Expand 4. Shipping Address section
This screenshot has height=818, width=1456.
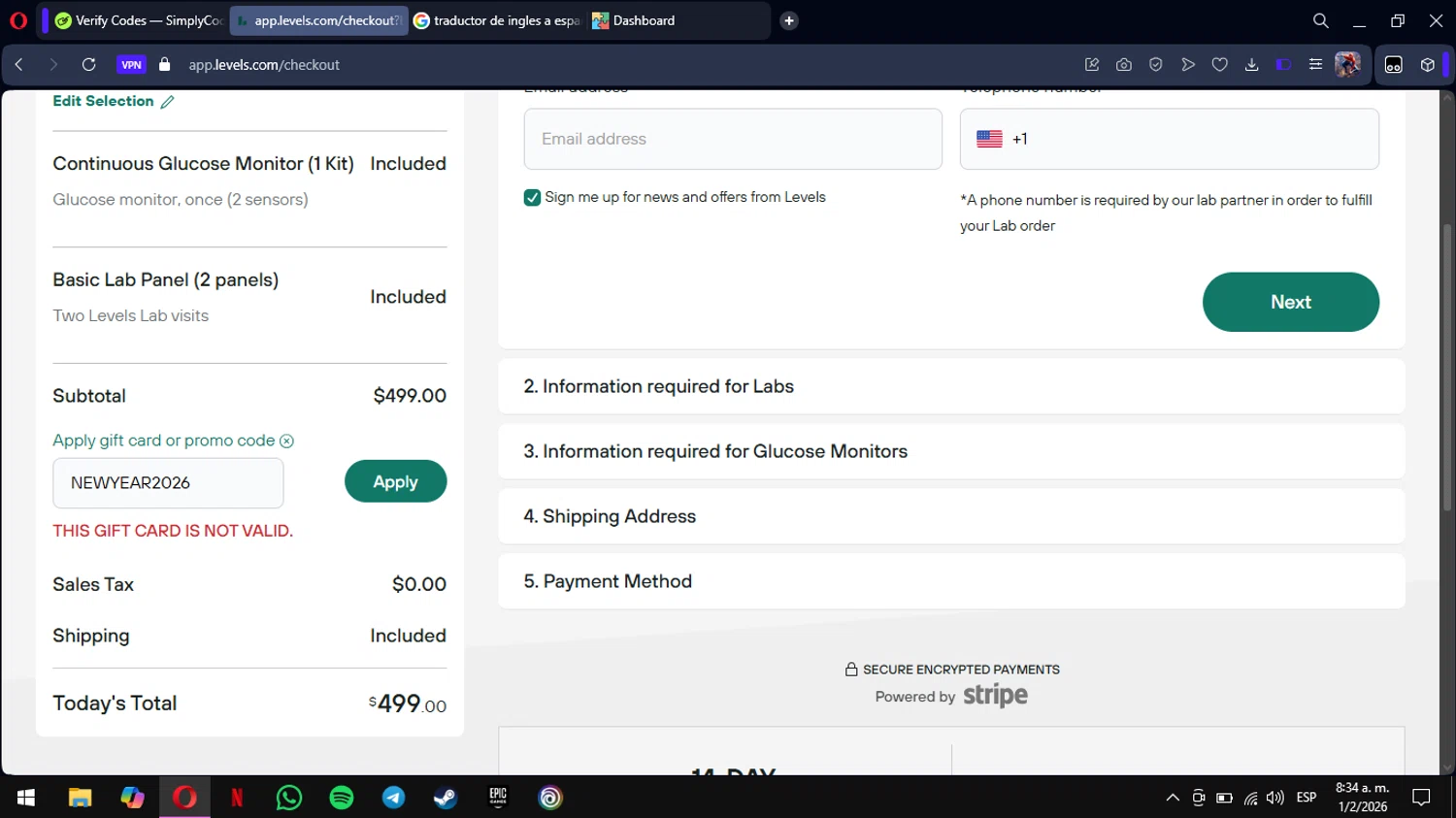tap(951, 516)
